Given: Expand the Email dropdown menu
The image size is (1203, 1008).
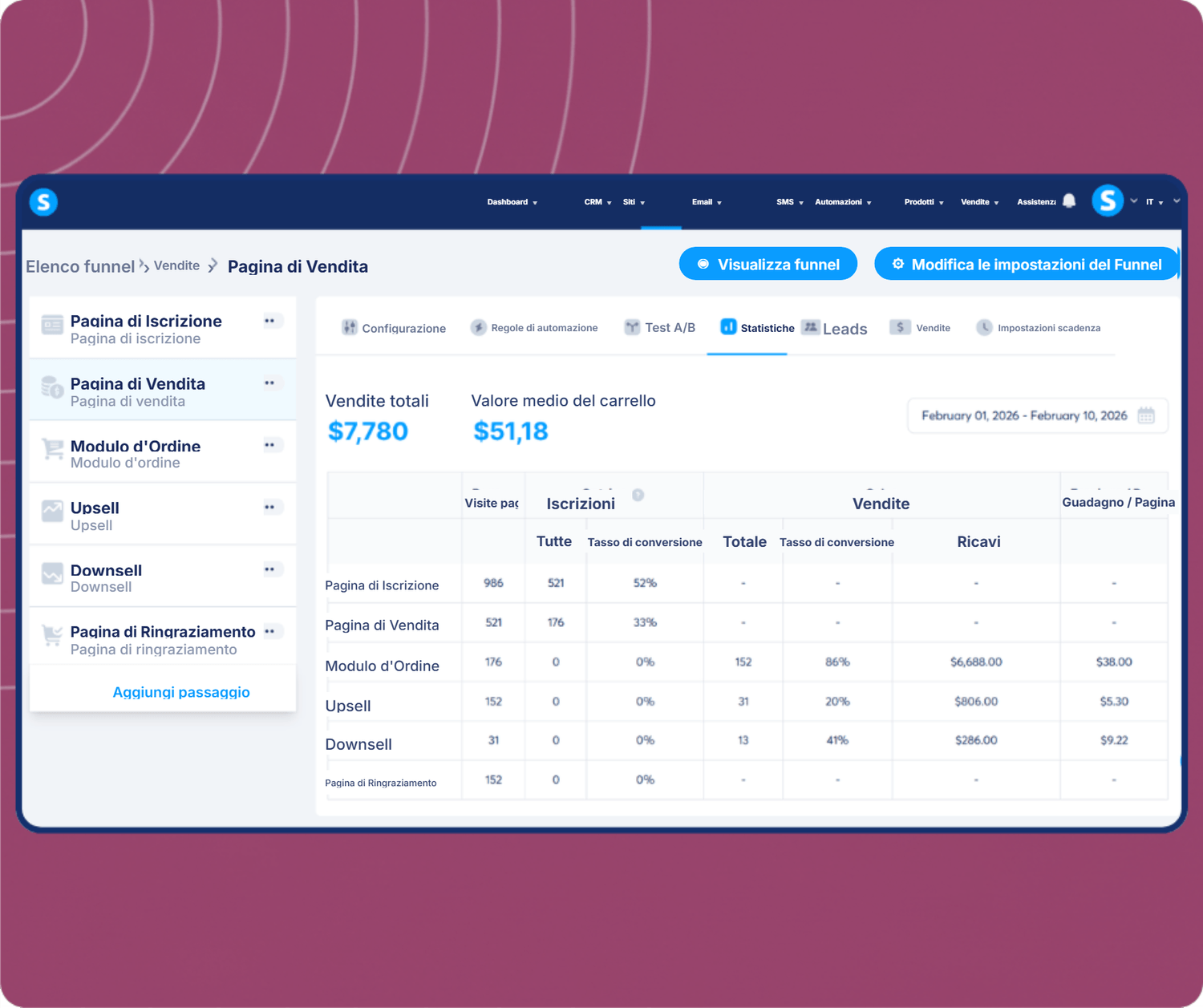Looking at the screenshot, I should pos(707,202).
